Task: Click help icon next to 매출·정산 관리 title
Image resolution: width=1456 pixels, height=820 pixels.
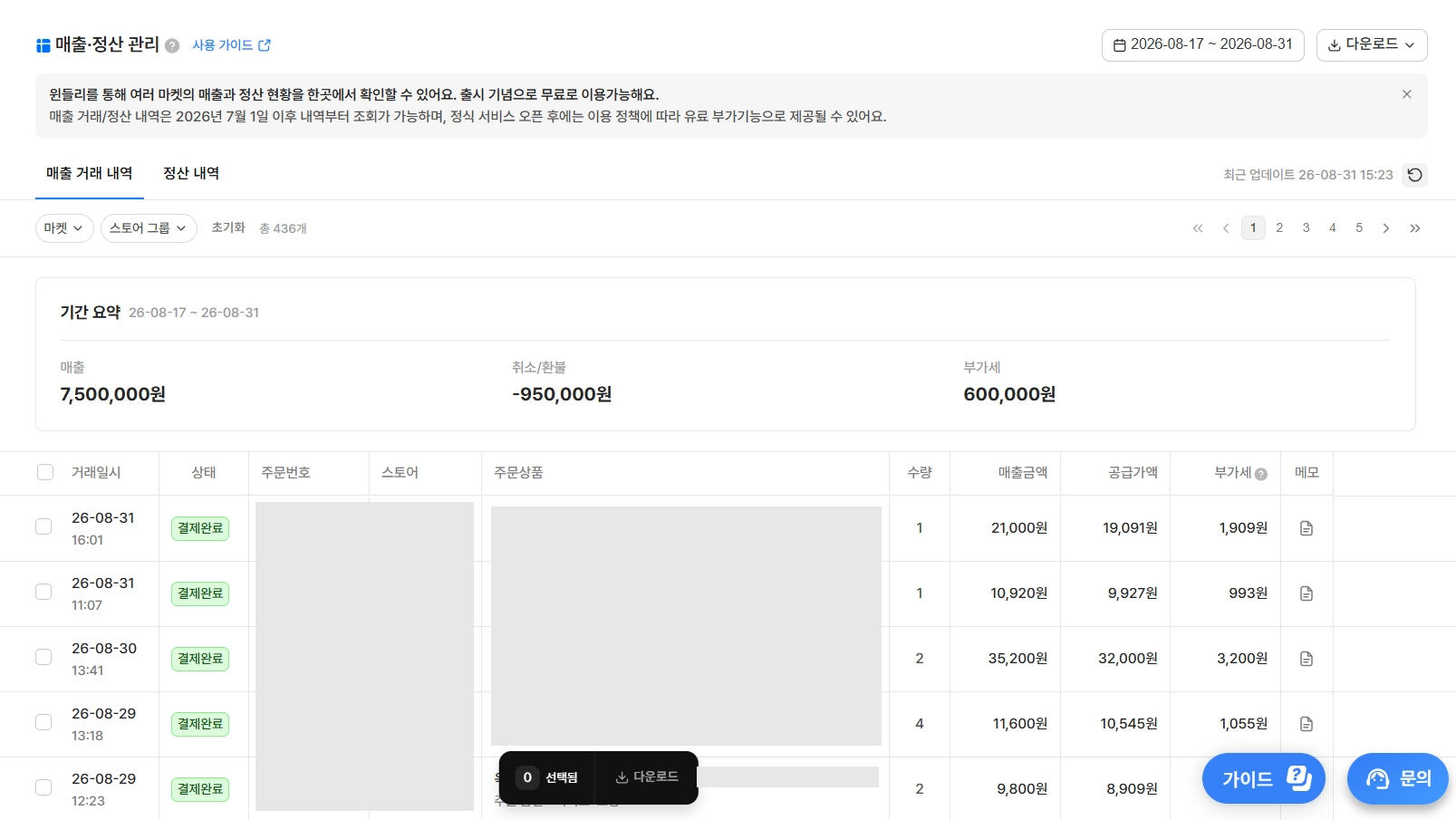Action: tap(172, 45)
